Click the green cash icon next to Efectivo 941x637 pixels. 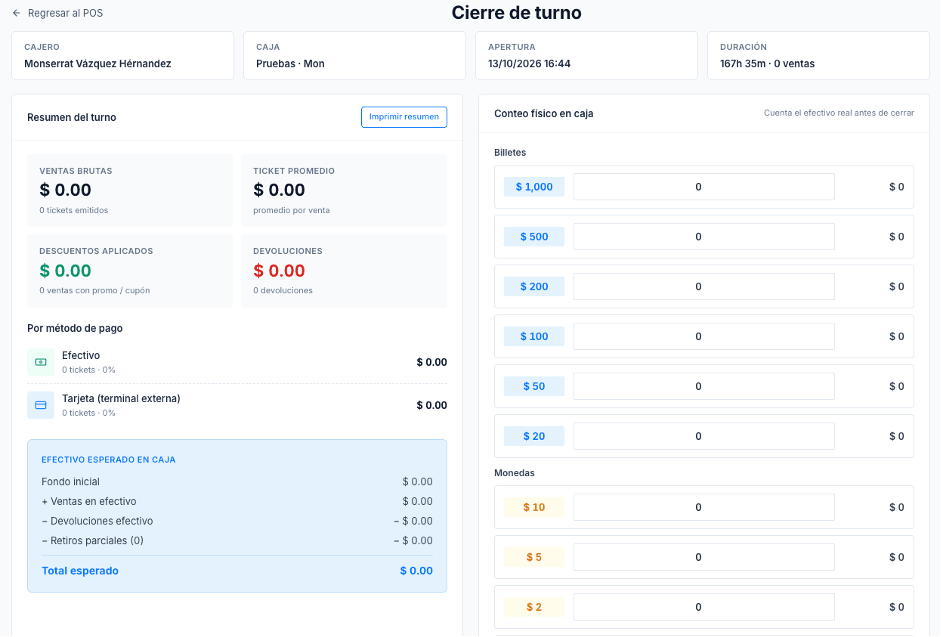point(41,362)
